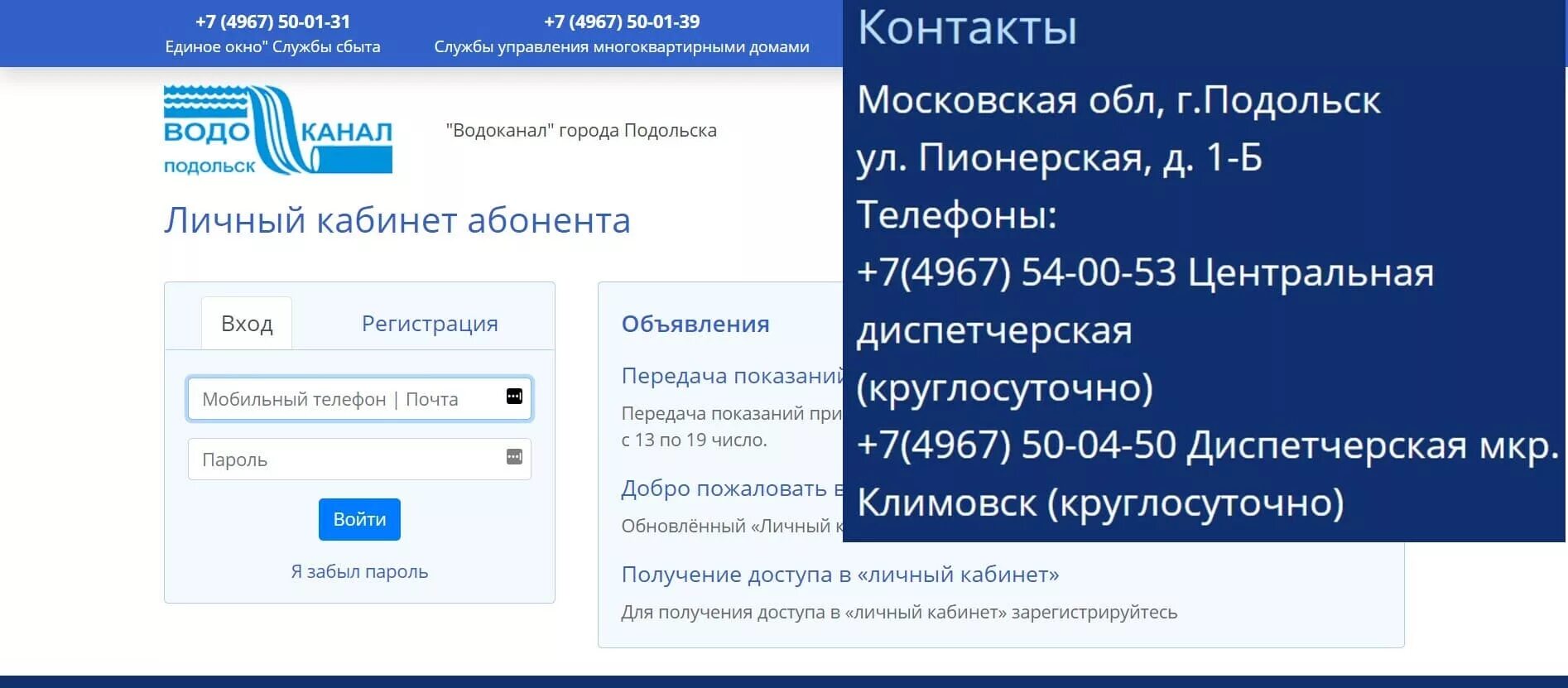Click the Личный кабинет абонента heading

point(397,220)
